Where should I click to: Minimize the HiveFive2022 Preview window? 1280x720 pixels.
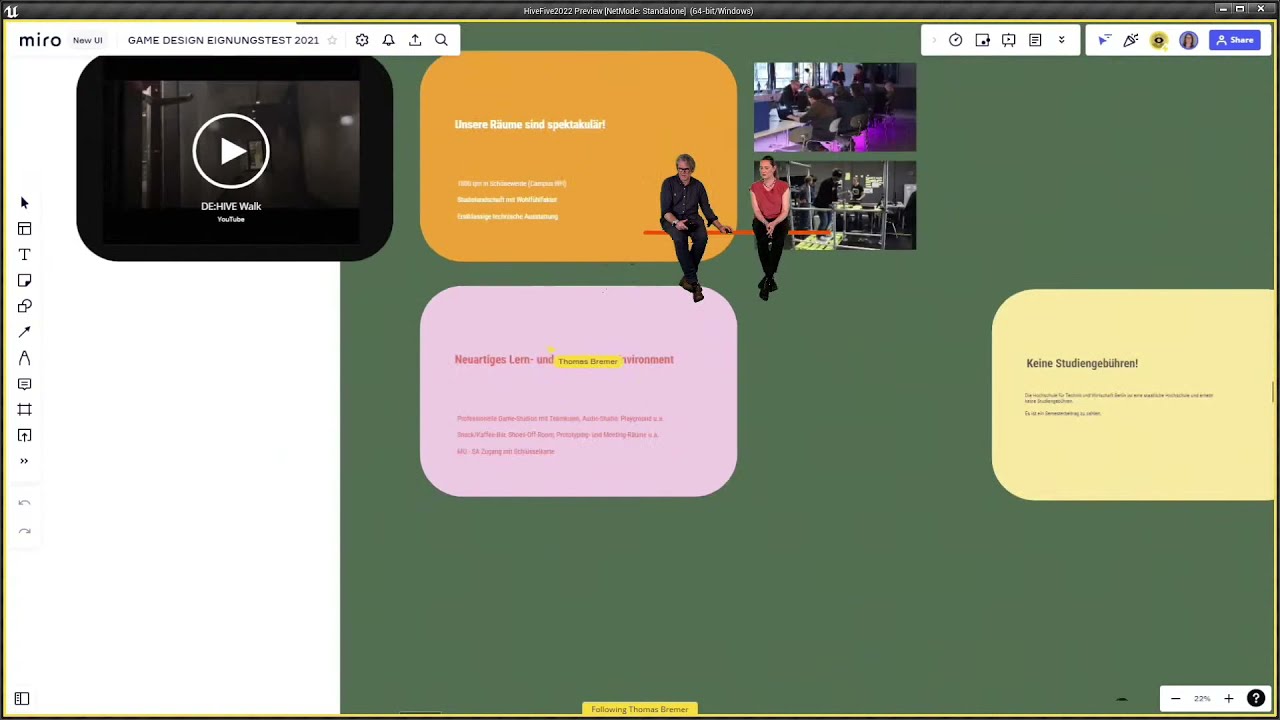1222,10
